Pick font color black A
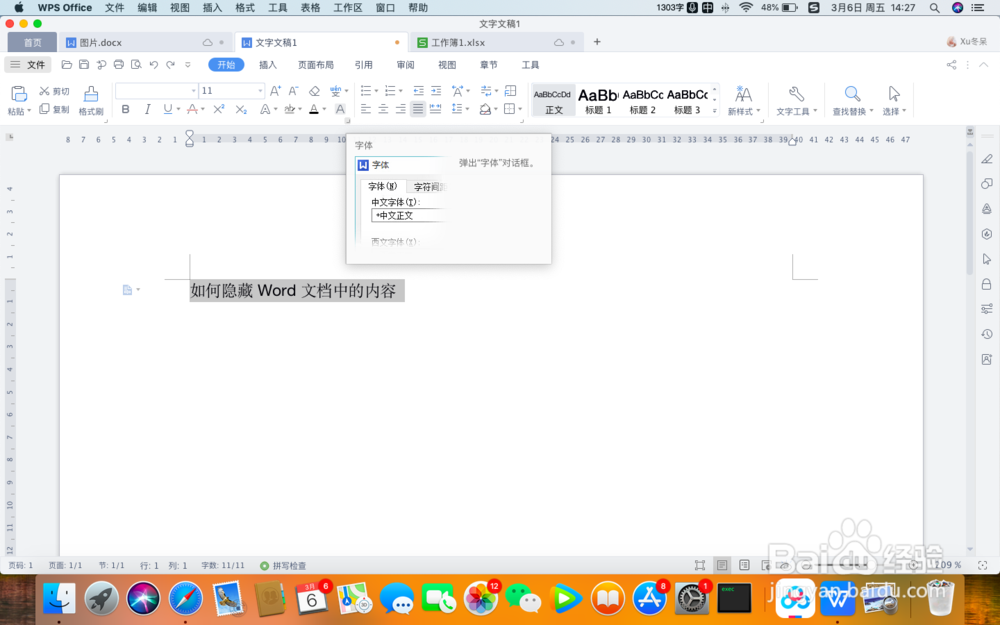Image resolution: width=1000 pixels, height=625 pixels. point(314,109)
